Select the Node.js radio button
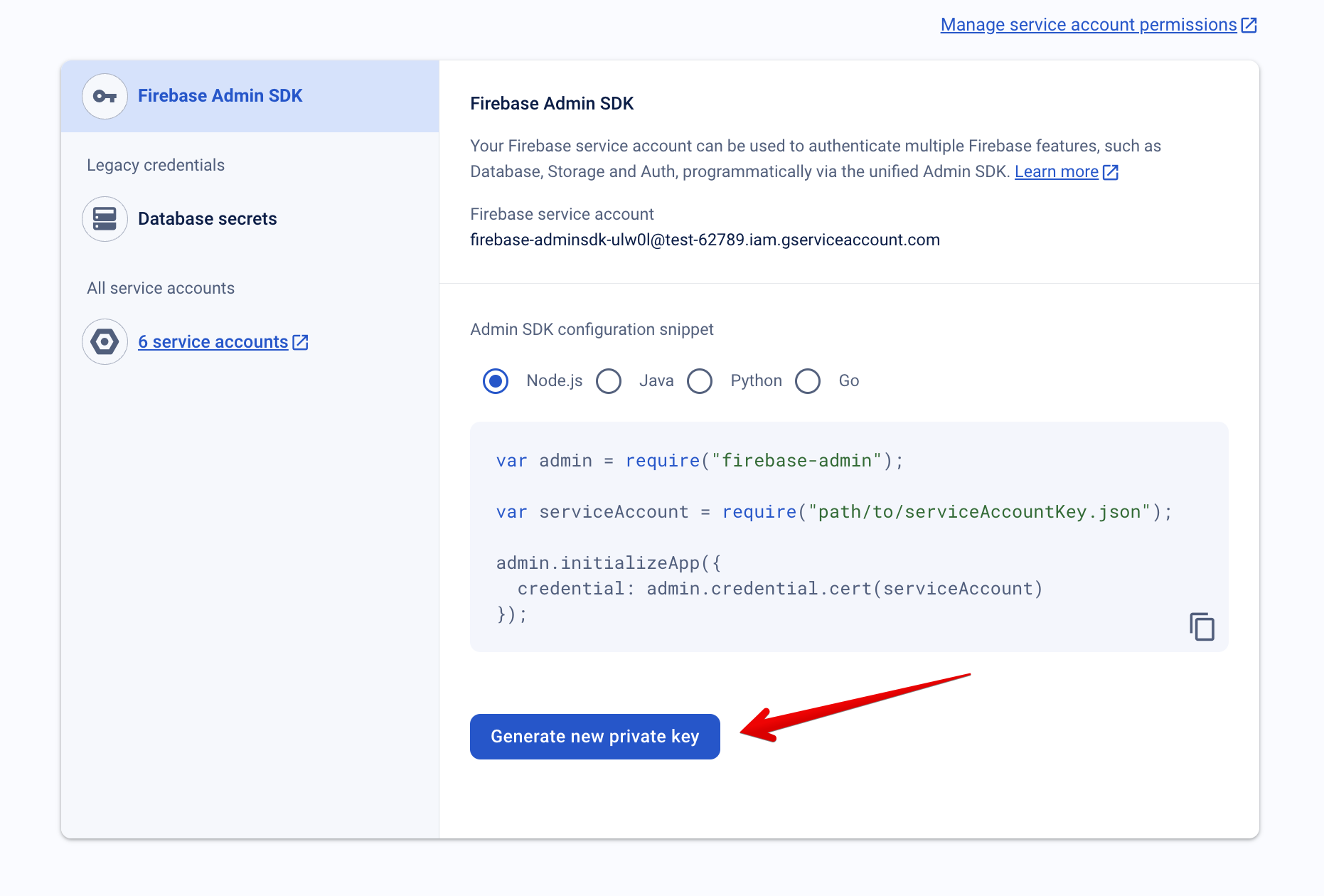Viewport: 1324px width, 896px height. 496,381
